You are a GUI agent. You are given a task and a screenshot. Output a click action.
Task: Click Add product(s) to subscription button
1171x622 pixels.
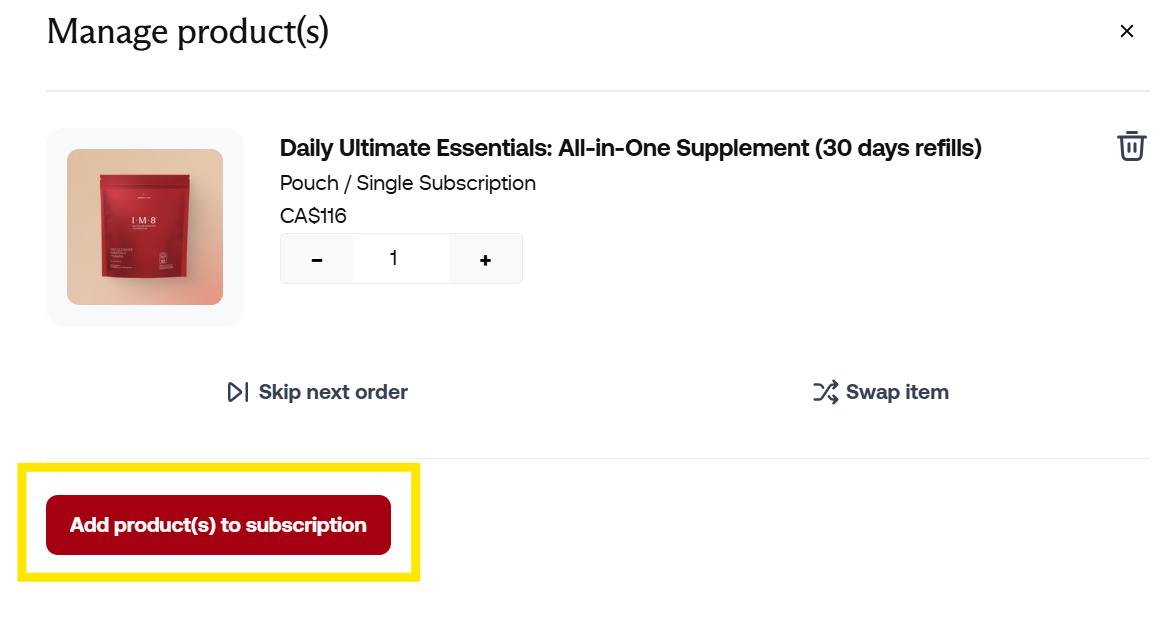218,525
